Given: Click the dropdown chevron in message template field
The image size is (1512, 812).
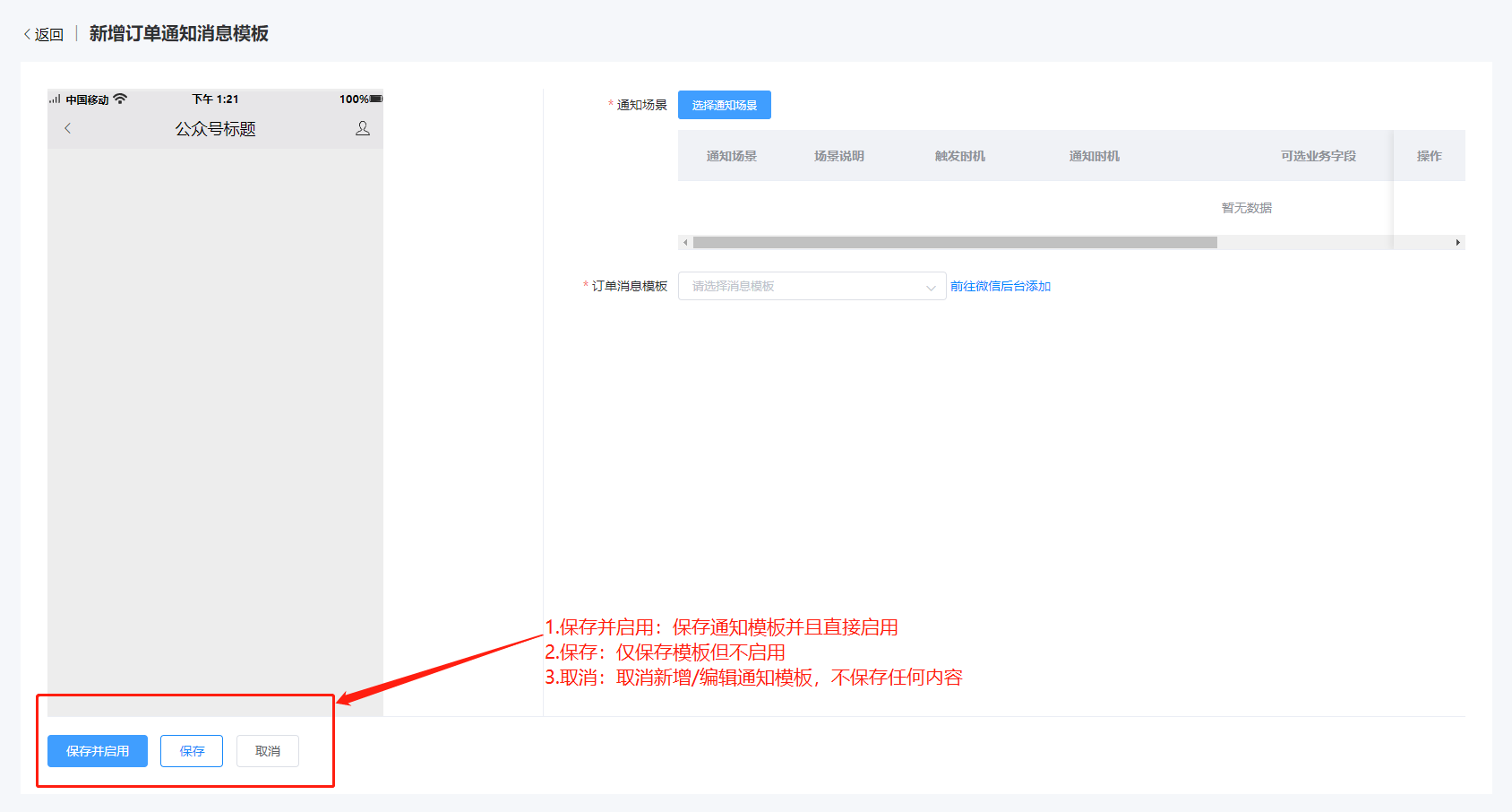Looking at the screenshot, I should tap(931, 287).
